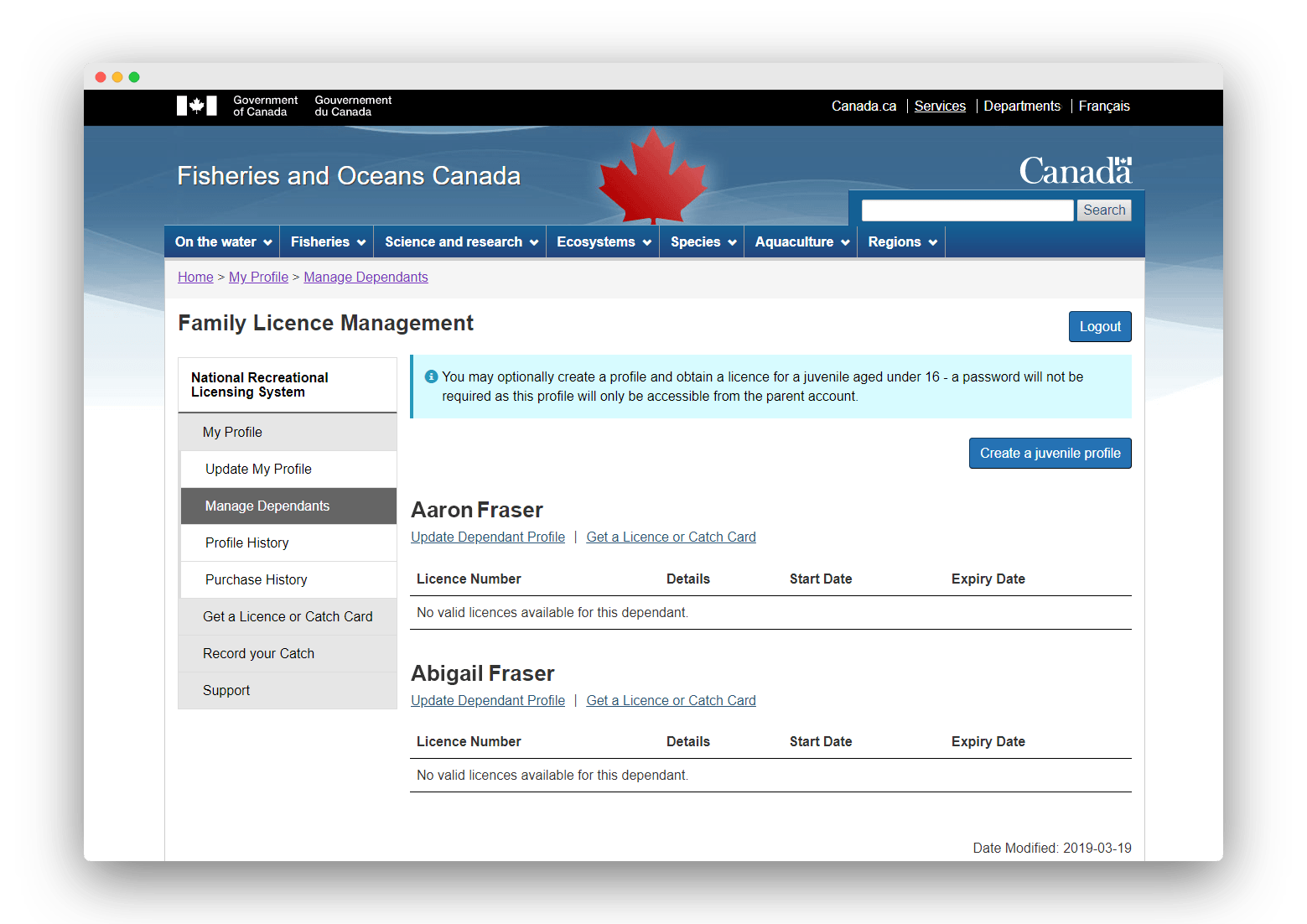Click Start Date header in Abigail's table
The height and width of the screenshot is (924, 1307).
pos(821,741)
